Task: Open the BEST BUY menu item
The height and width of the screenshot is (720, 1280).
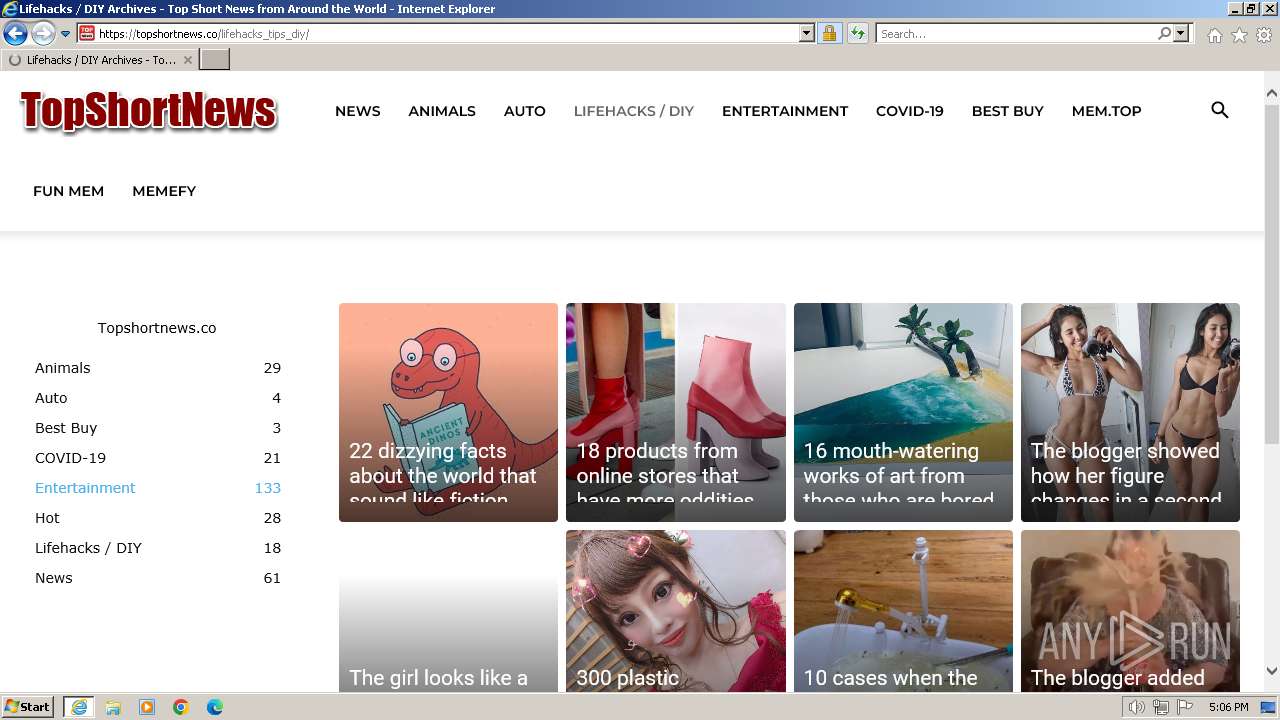Action: 1008,111
